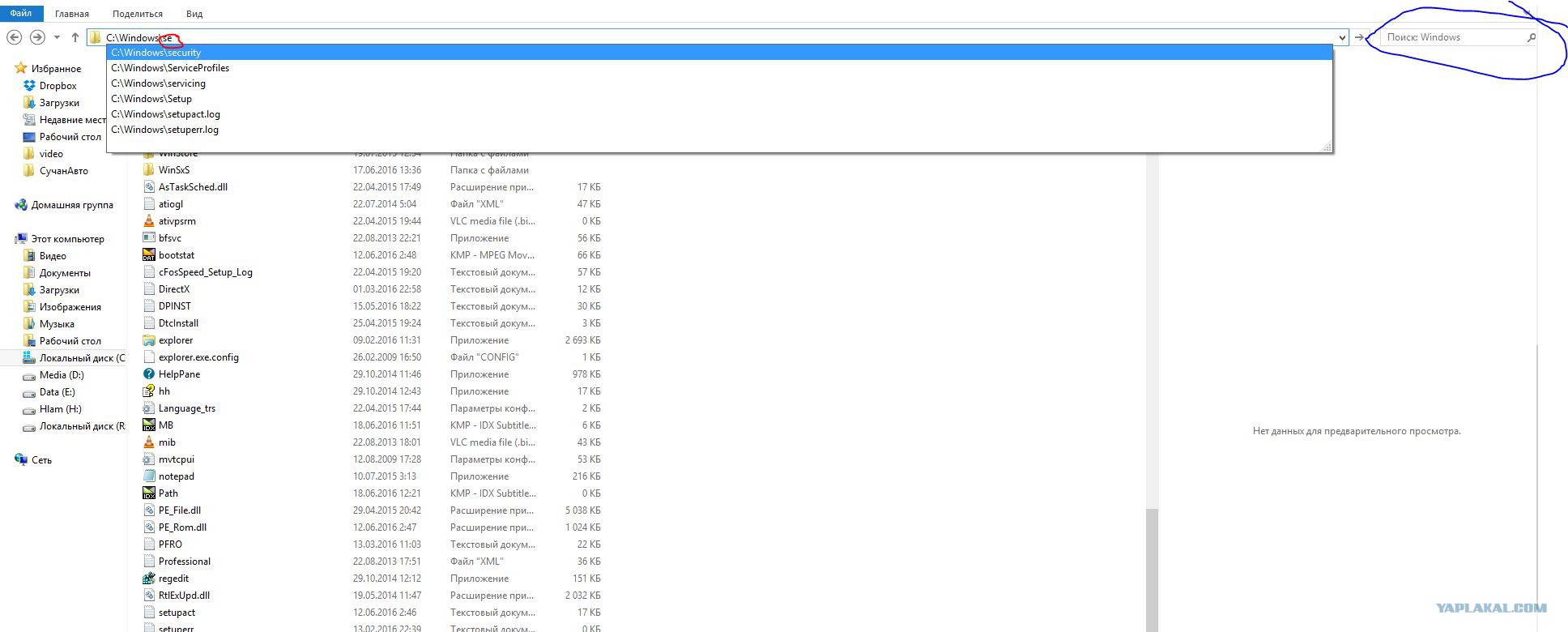1568x632 pixels.
Task: Click the explorer application icon
Action: point(149,340)
